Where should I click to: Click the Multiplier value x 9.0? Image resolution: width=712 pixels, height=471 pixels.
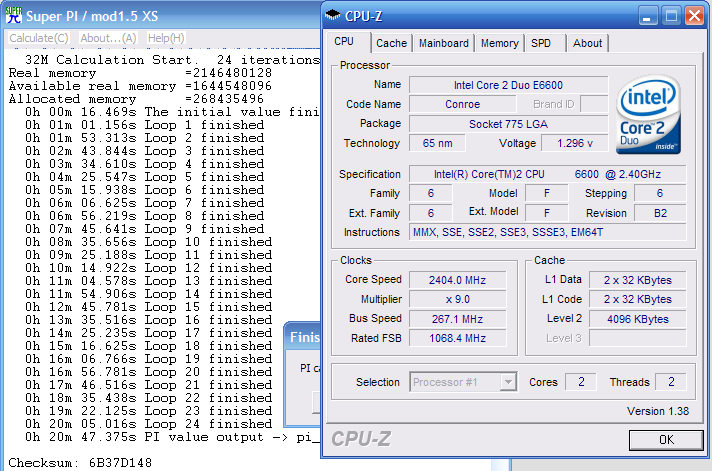click(457, 299)
